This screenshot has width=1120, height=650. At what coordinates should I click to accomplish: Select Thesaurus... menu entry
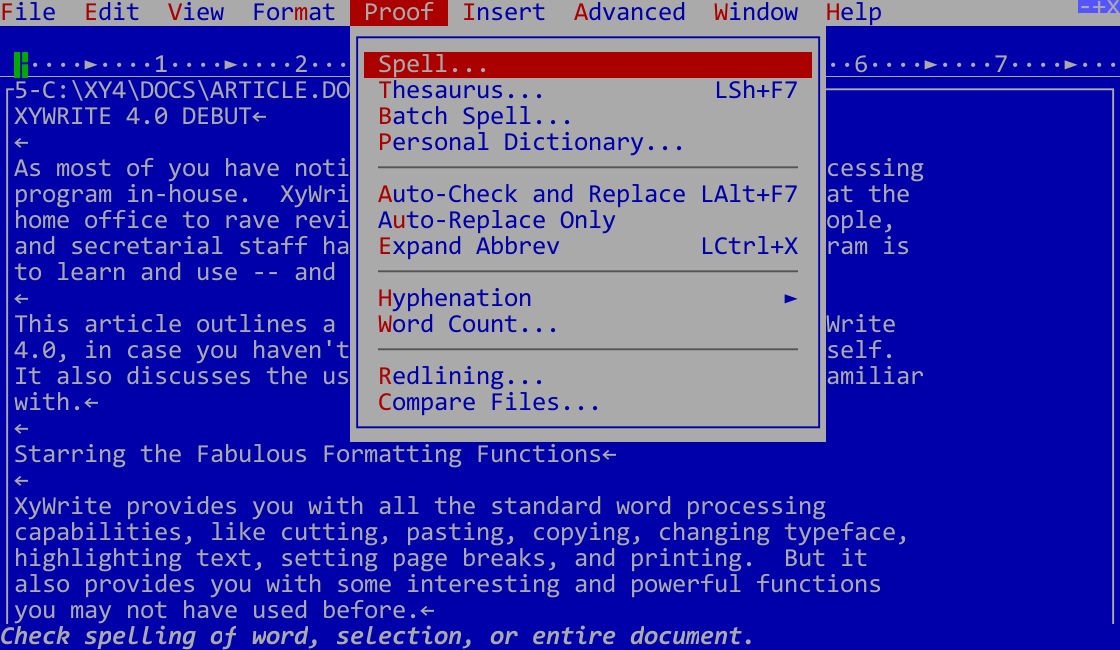click(588, 90)
